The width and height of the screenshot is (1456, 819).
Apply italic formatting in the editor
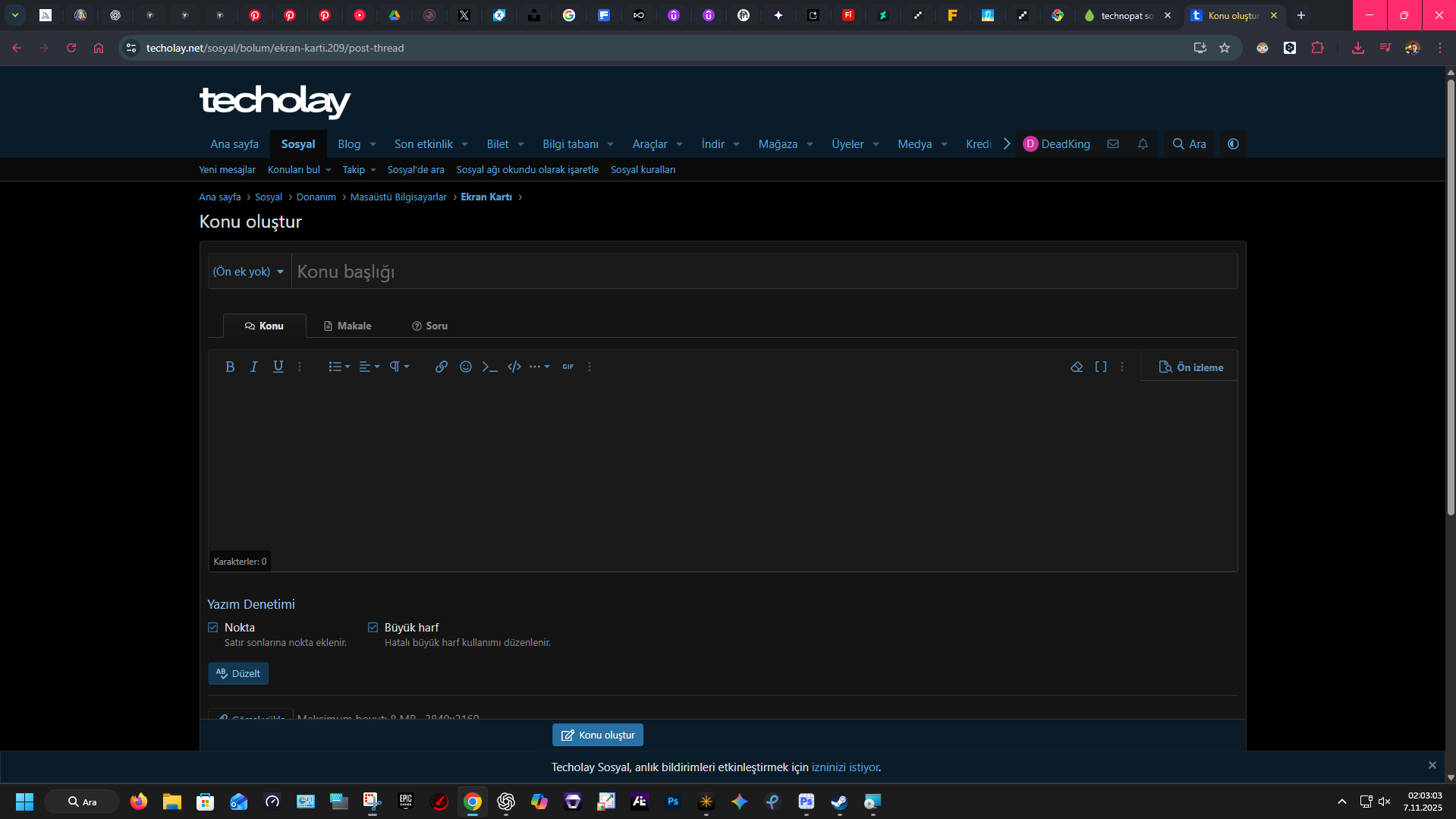pos(254,367)
